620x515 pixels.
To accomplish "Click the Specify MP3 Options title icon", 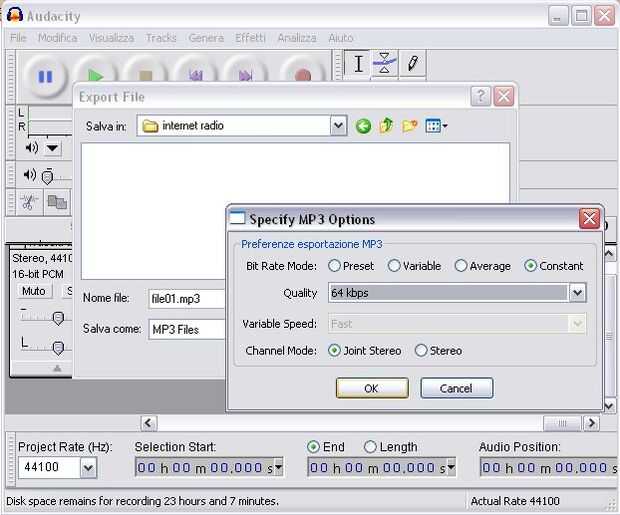I will click(x=237, y=218).
